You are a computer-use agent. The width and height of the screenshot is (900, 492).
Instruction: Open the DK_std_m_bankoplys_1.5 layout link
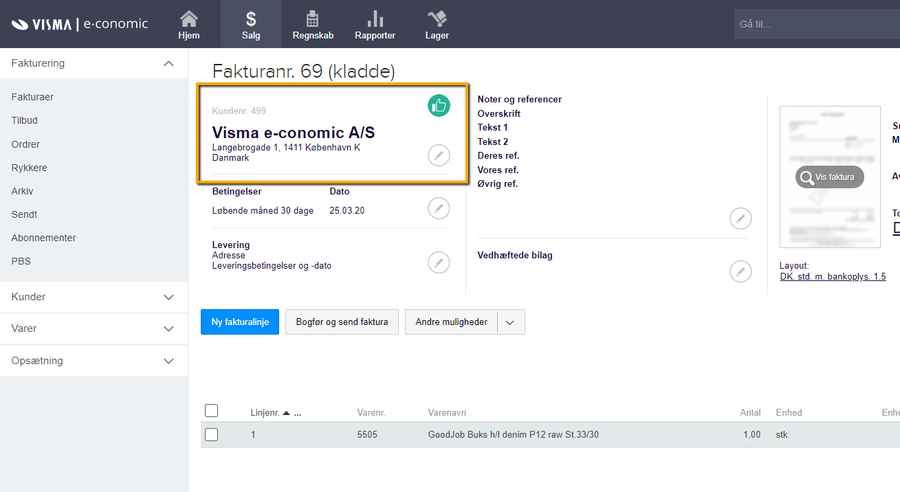click(833, 277)
